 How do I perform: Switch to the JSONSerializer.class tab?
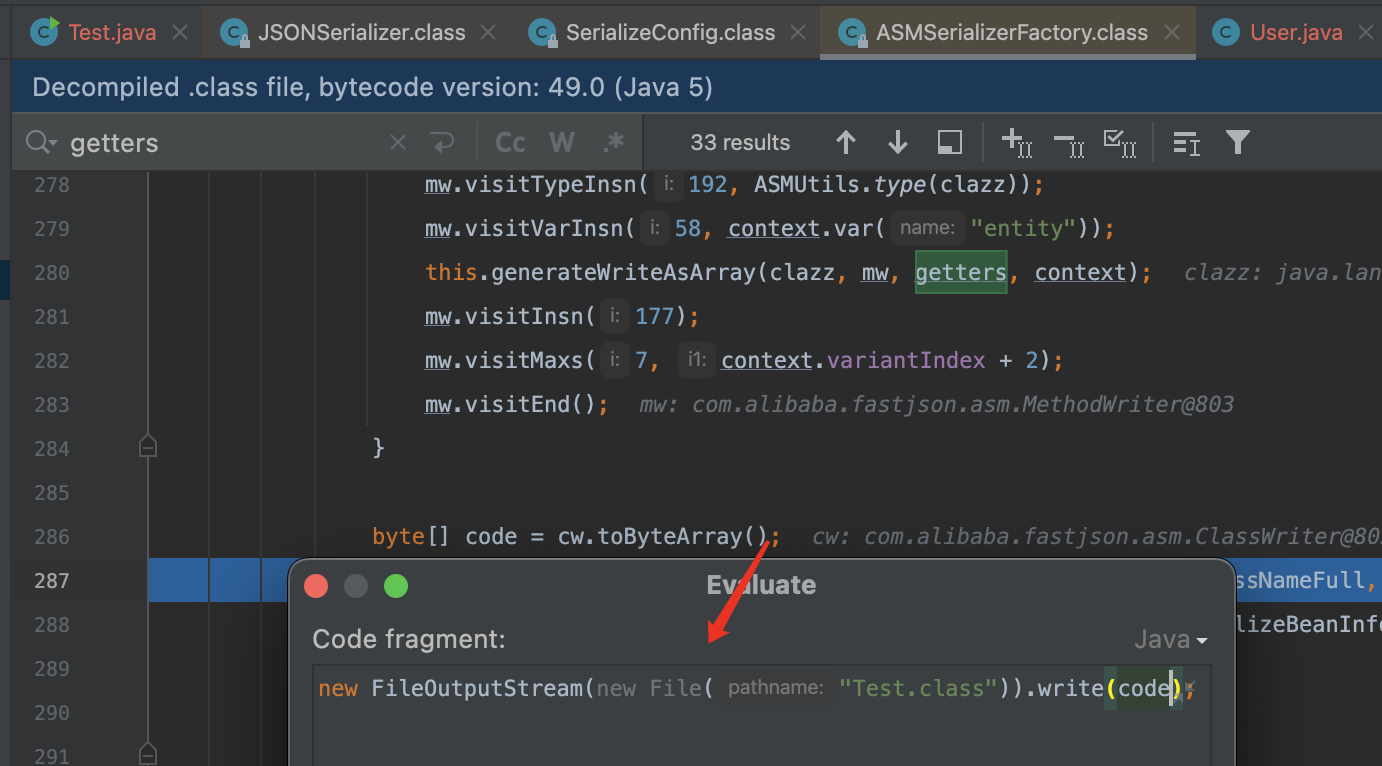(x=360, y=33)
